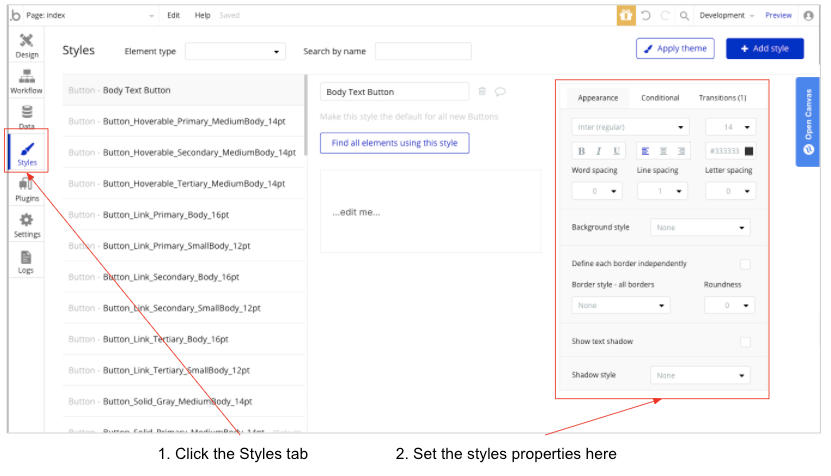Image resolution: width=831 pixels, height=476 pixels.
Task: Switch to the Conditional tab
Action: [x=660, y=98]
